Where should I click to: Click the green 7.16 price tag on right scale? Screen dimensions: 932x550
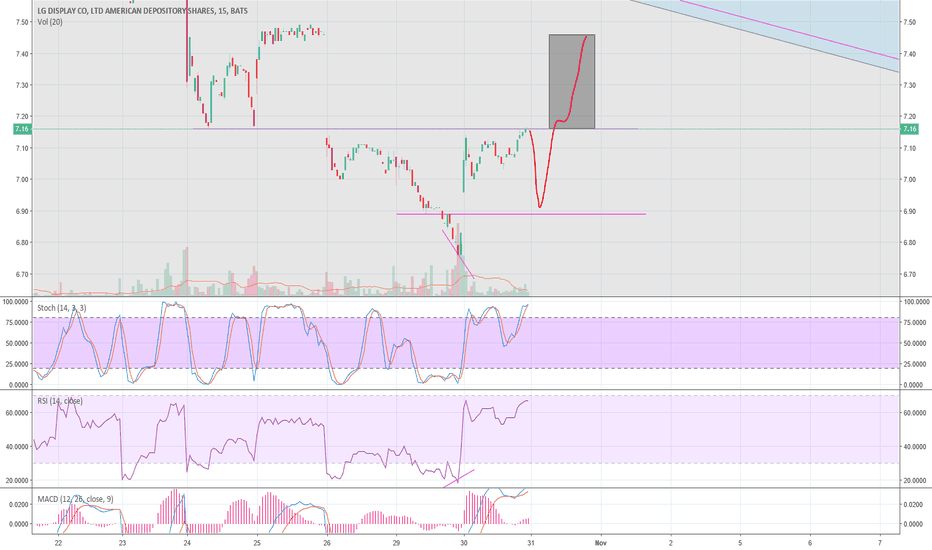[x=909, y=129]
